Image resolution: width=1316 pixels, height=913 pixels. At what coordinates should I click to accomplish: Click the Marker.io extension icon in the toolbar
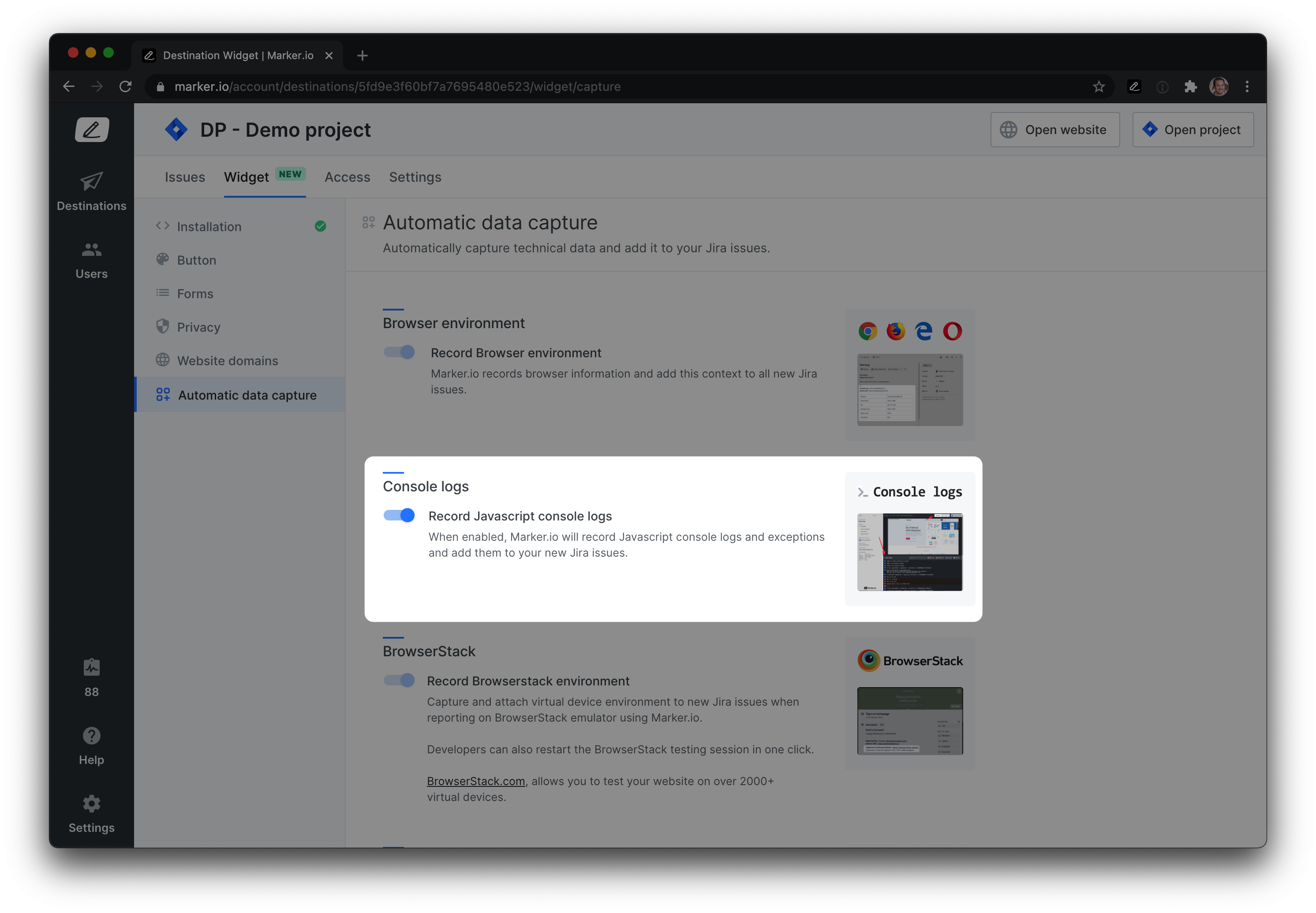[x=1134, y=86]
